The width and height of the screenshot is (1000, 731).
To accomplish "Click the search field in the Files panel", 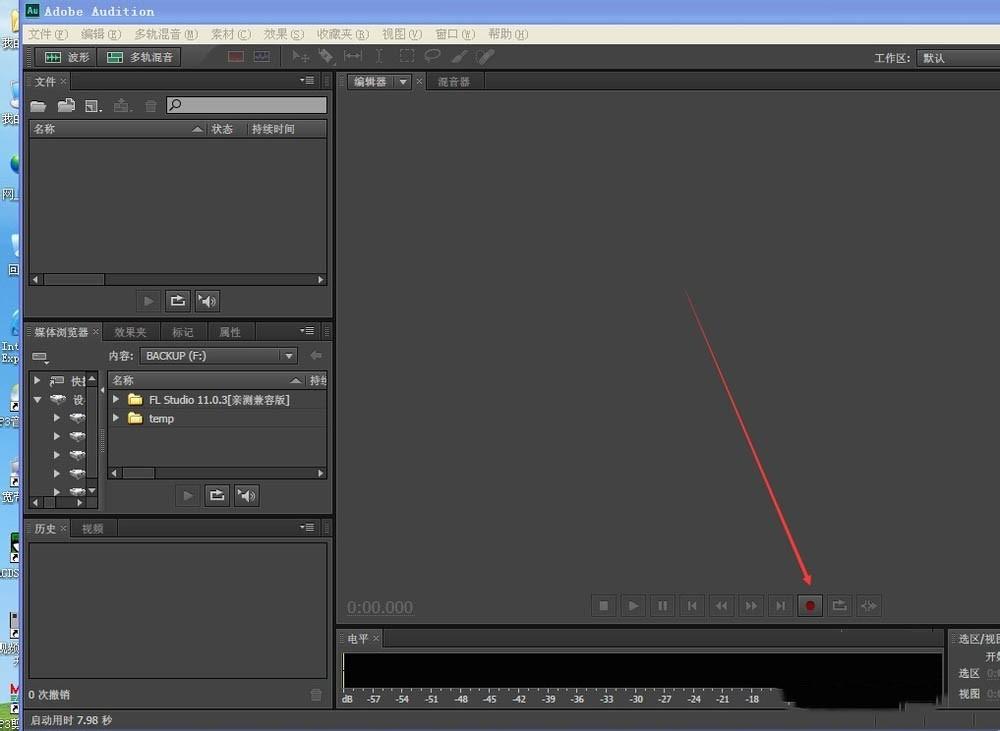I will click(x=246, y=104).
